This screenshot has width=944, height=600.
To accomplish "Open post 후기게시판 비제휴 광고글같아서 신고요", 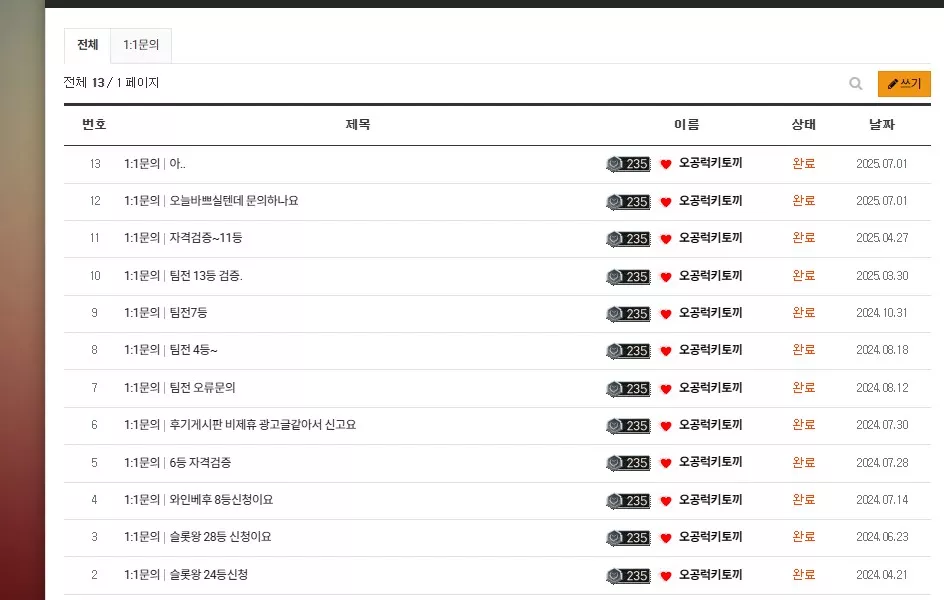I will pos(262,425).
